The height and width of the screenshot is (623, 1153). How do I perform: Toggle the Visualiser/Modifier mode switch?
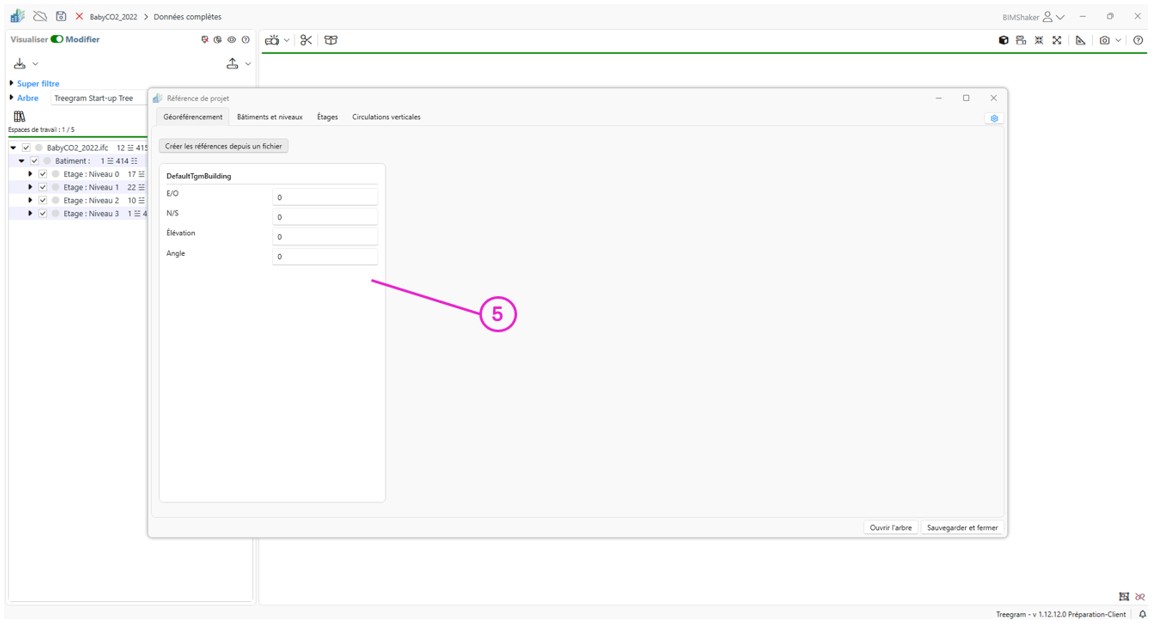[x=57, y=40]
